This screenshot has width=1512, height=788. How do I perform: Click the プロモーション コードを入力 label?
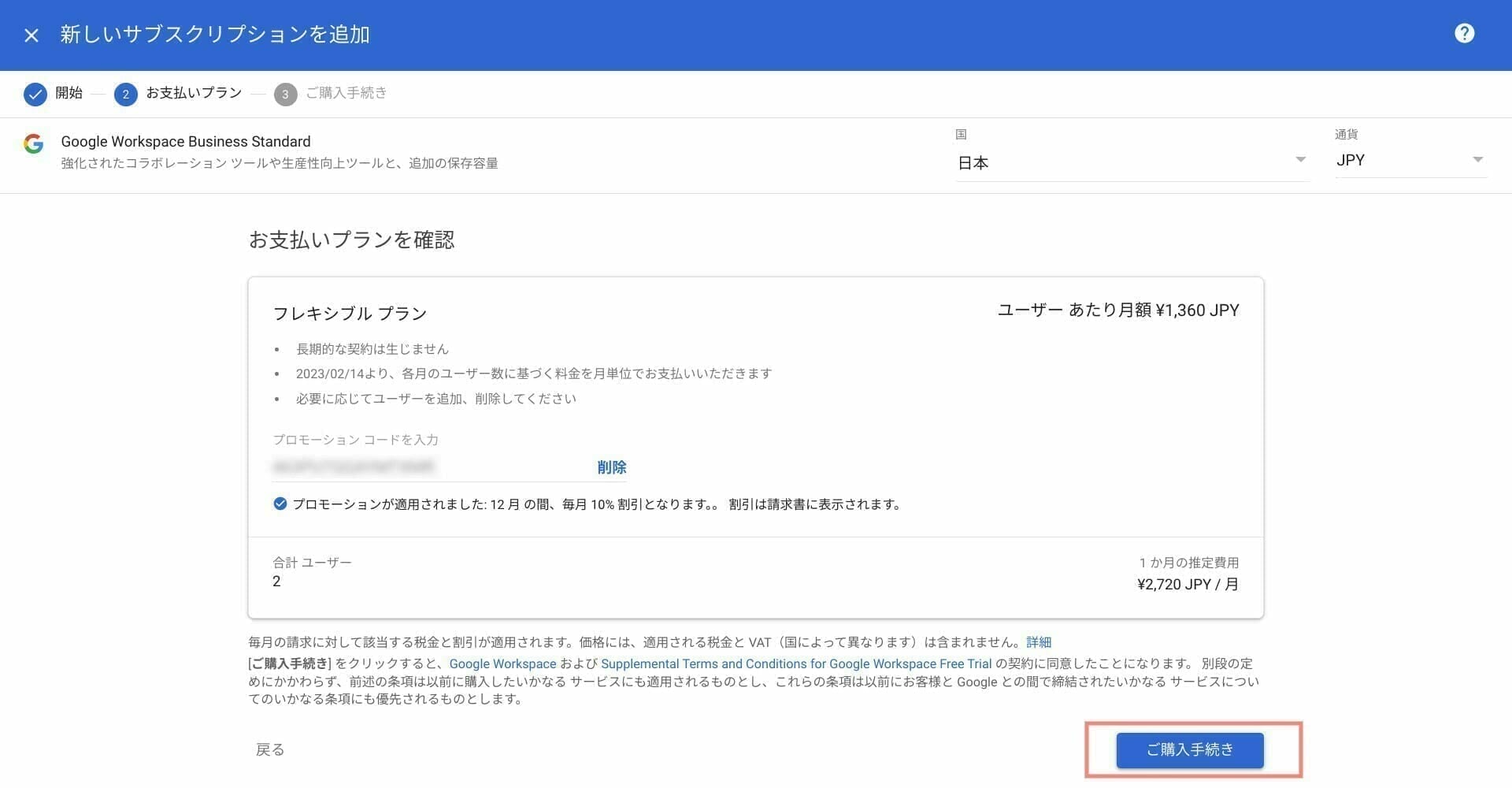point(355,440)
